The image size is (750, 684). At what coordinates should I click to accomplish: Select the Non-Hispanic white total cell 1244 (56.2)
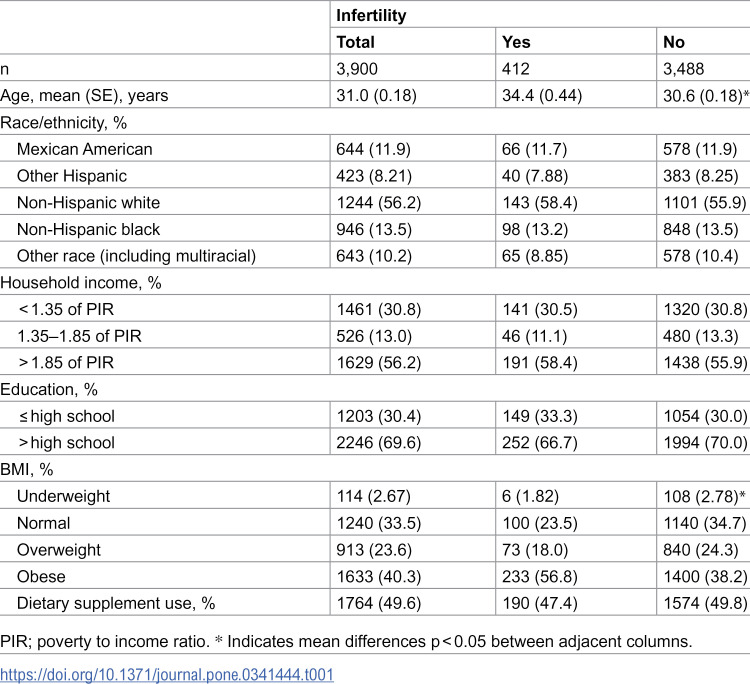click(x=379, y=203)
